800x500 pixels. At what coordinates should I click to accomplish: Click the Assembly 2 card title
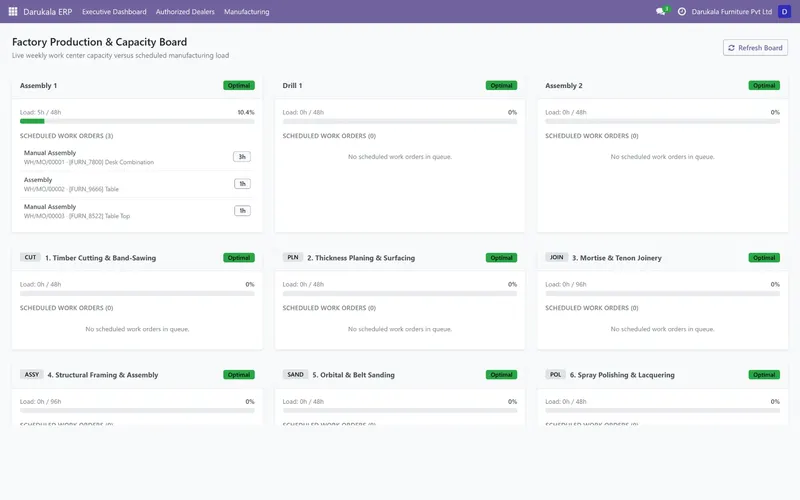(x=564, y=86)
